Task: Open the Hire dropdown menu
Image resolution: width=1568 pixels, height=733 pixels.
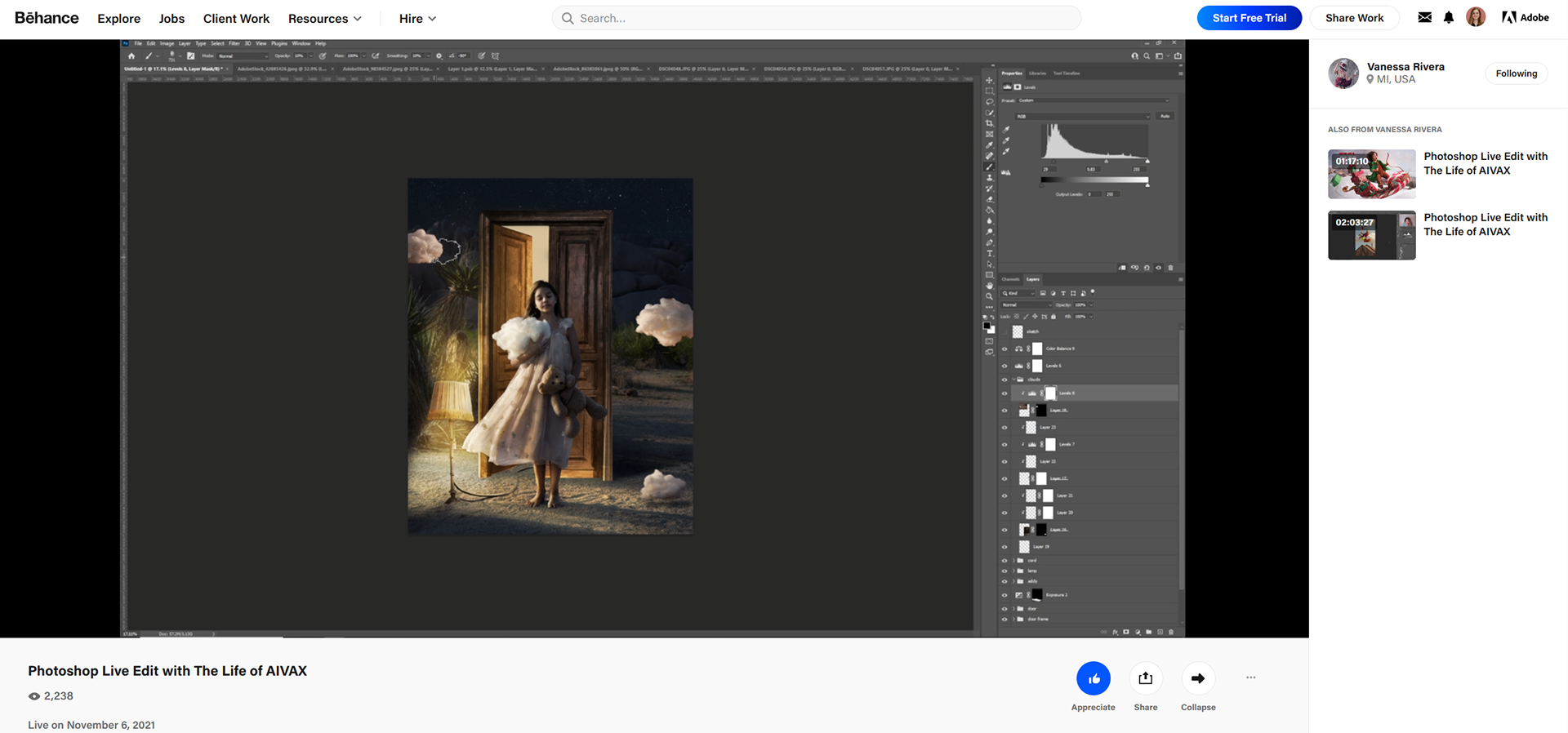Action: point(417,18)
